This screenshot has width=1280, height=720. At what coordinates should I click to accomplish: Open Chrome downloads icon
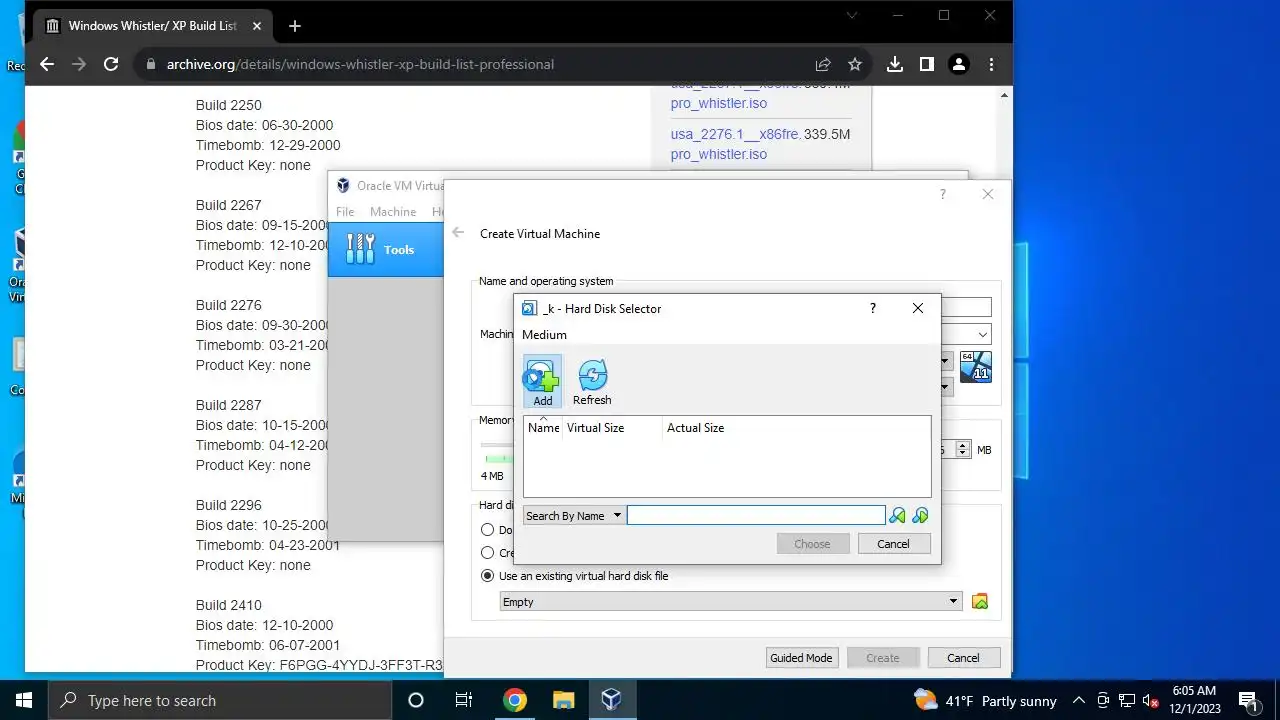click(895, 64)
